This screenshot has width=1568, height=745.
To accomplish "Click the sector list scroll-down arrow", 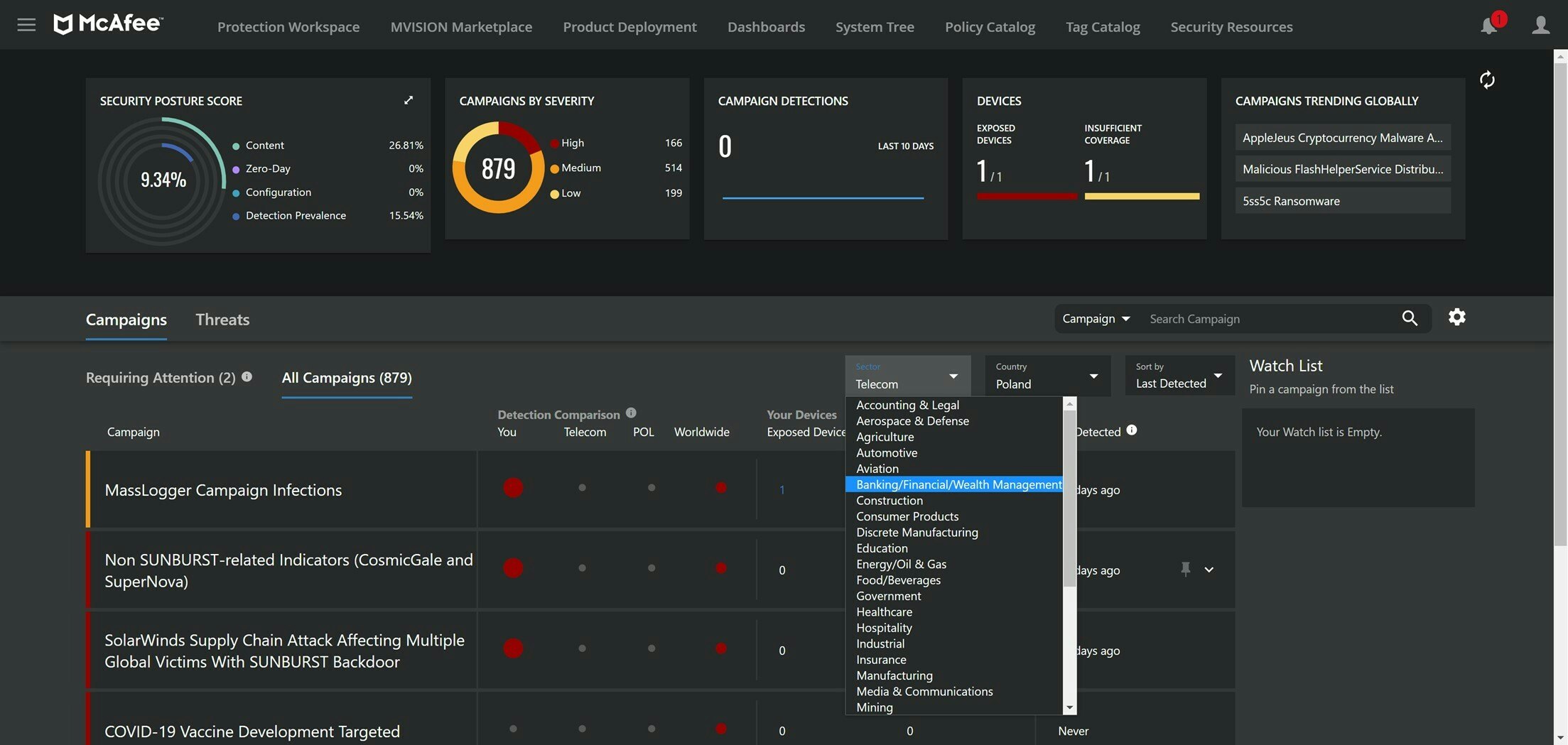I will [1069, 708].
